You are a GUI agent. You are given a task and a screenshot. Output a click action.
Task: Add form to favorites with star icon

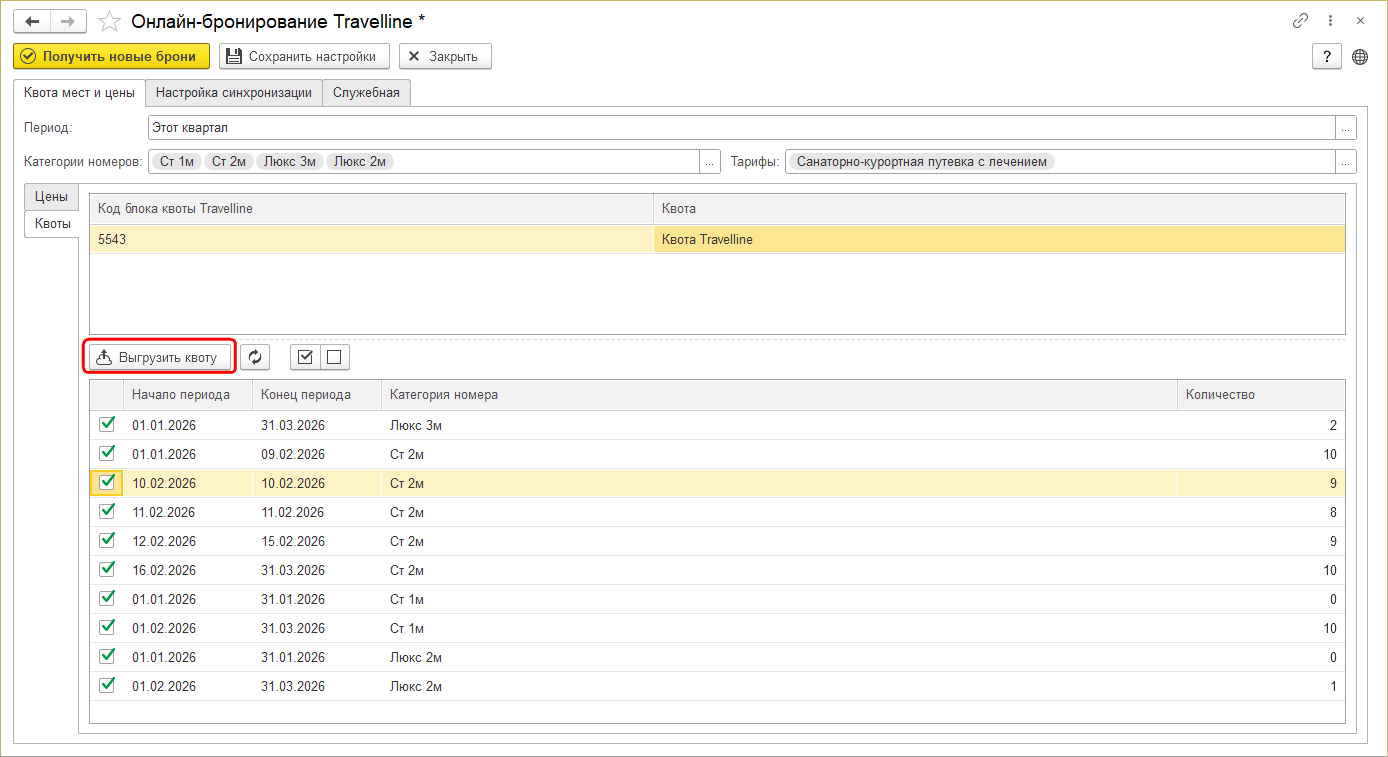coord(110,21)
